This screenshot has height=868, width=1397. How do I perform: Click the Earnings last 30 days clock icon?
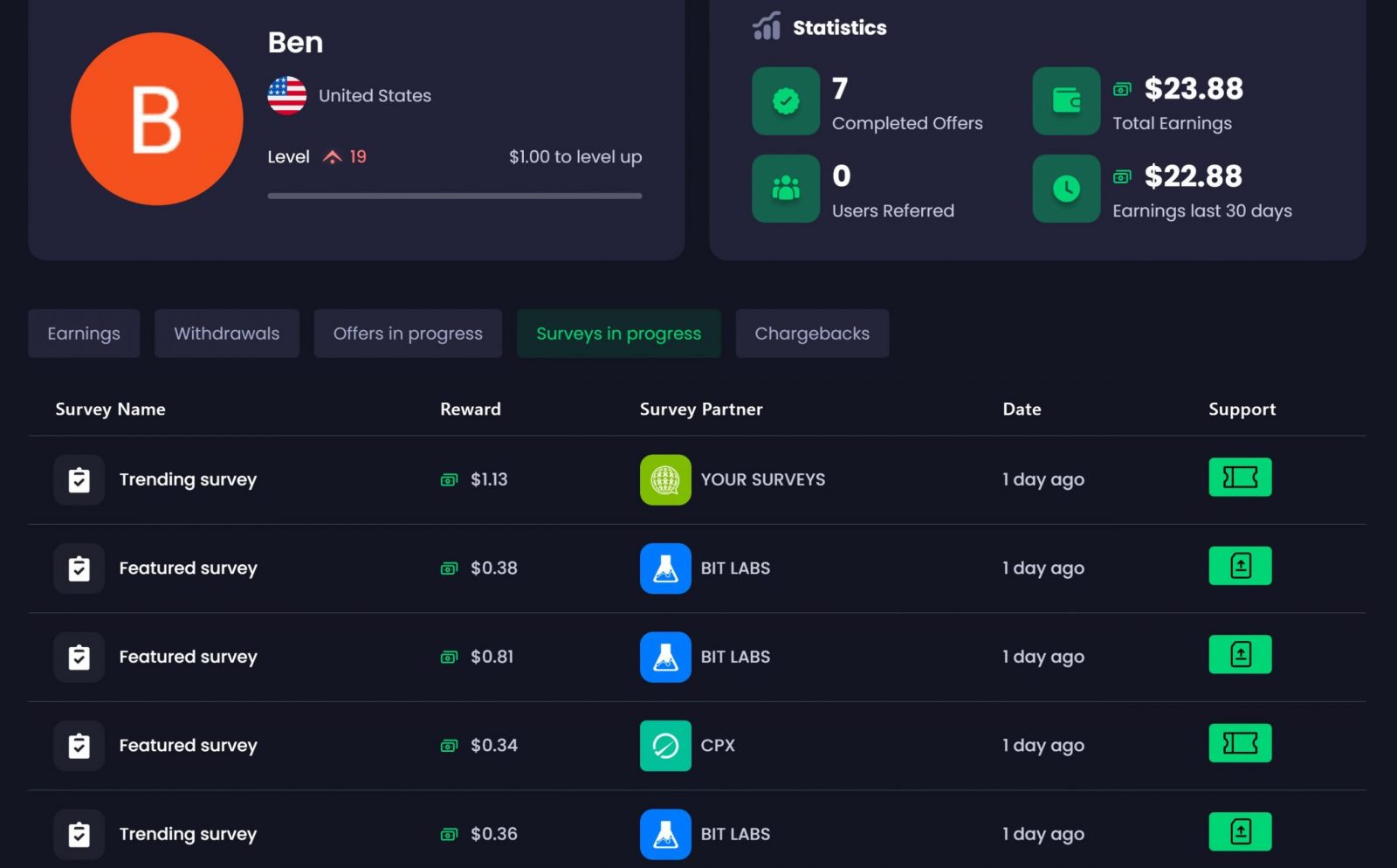click(x=1066, y=189)
